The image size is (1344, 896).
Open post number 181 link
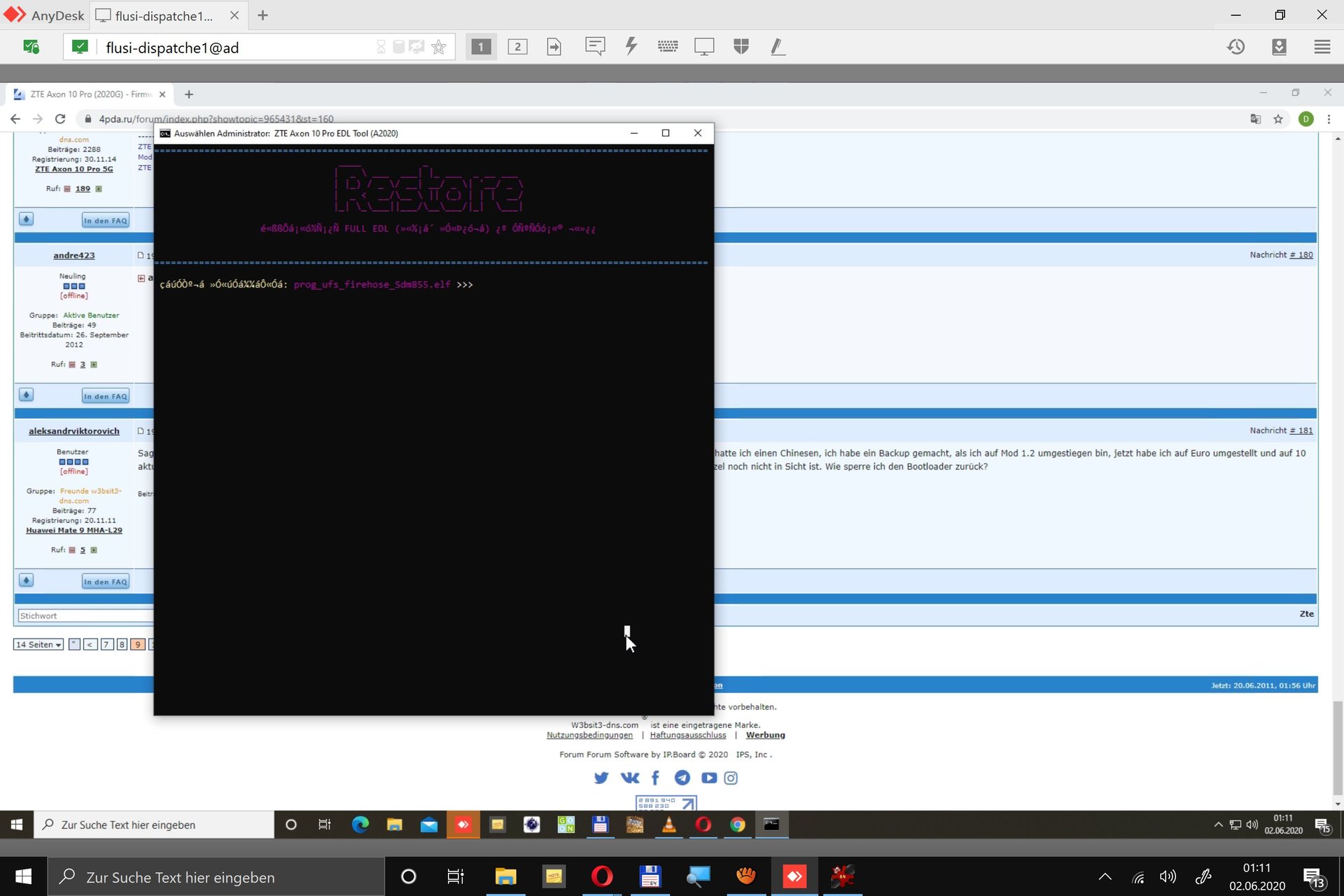click(x=1301, y=430)
